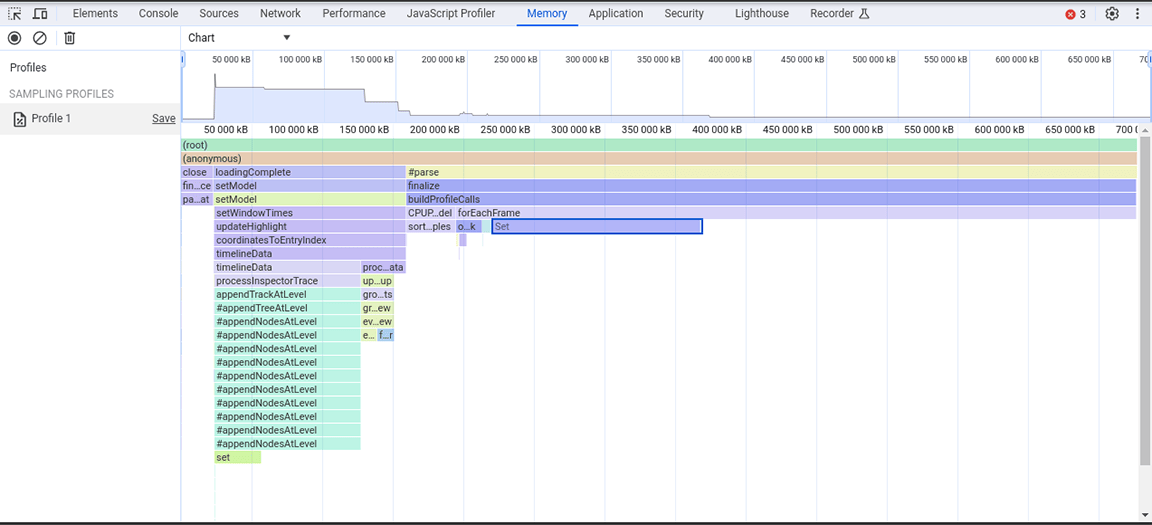Switch to the Network tab

[x=280, y=14]
